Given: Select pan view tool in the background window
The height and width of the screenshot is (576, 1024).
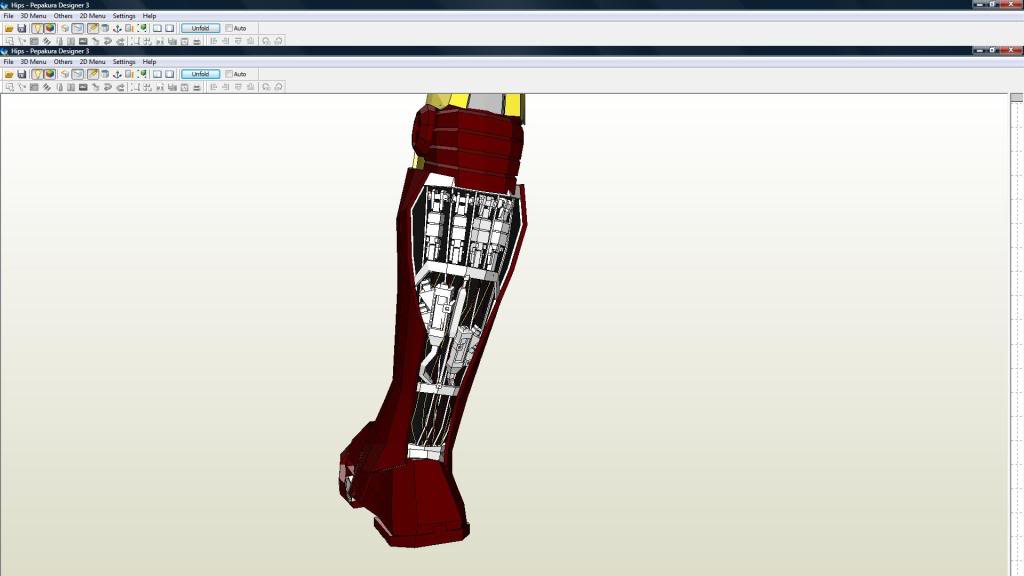Looking at the screenshot, I should [x=78, y=29].
